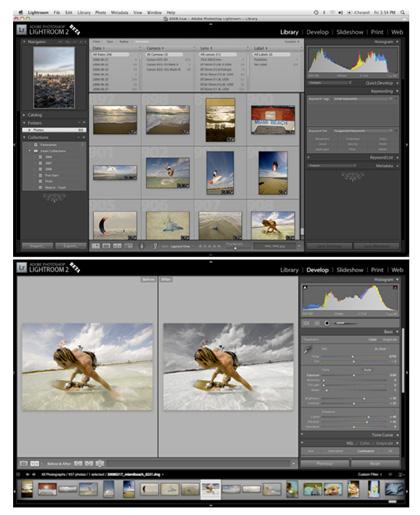Toggle highlight clipping indicator in Develop histogram
Screen dimensions: 420x515
pyautogui.click(x=395, y=287)
